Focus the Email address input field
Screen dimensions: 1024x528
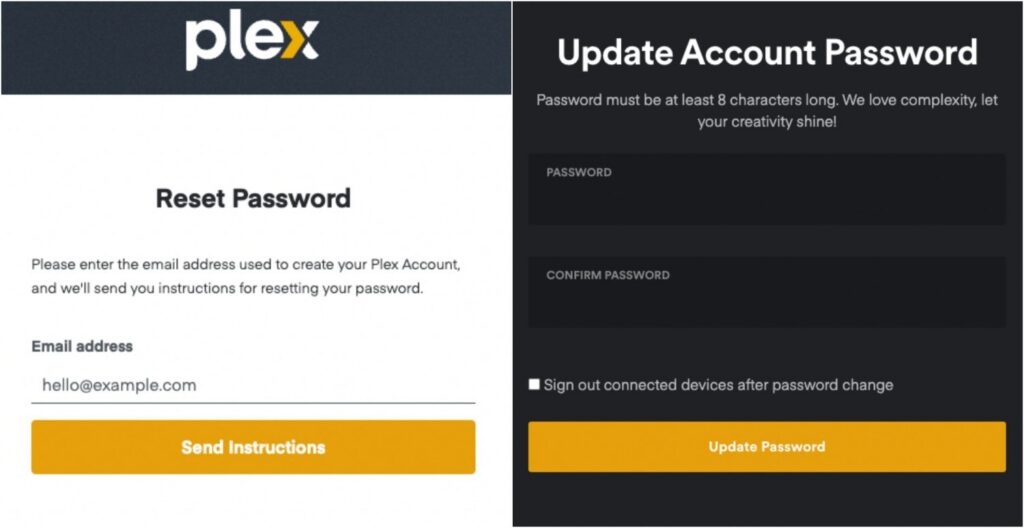(253, 385)
